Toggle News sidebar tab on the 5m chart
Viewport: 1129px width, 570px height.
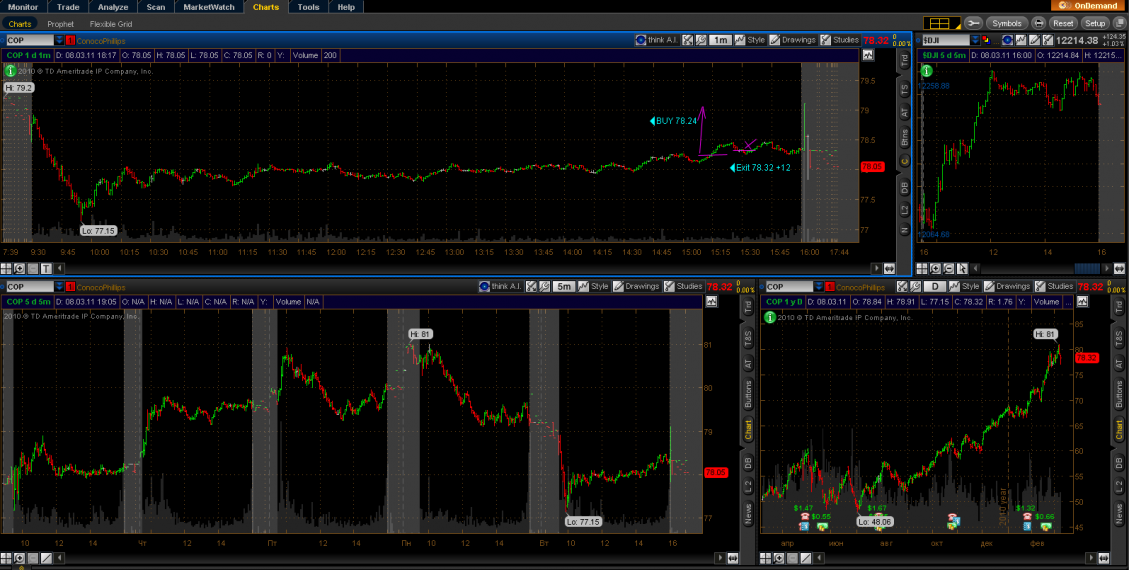[x=747, y=513]
